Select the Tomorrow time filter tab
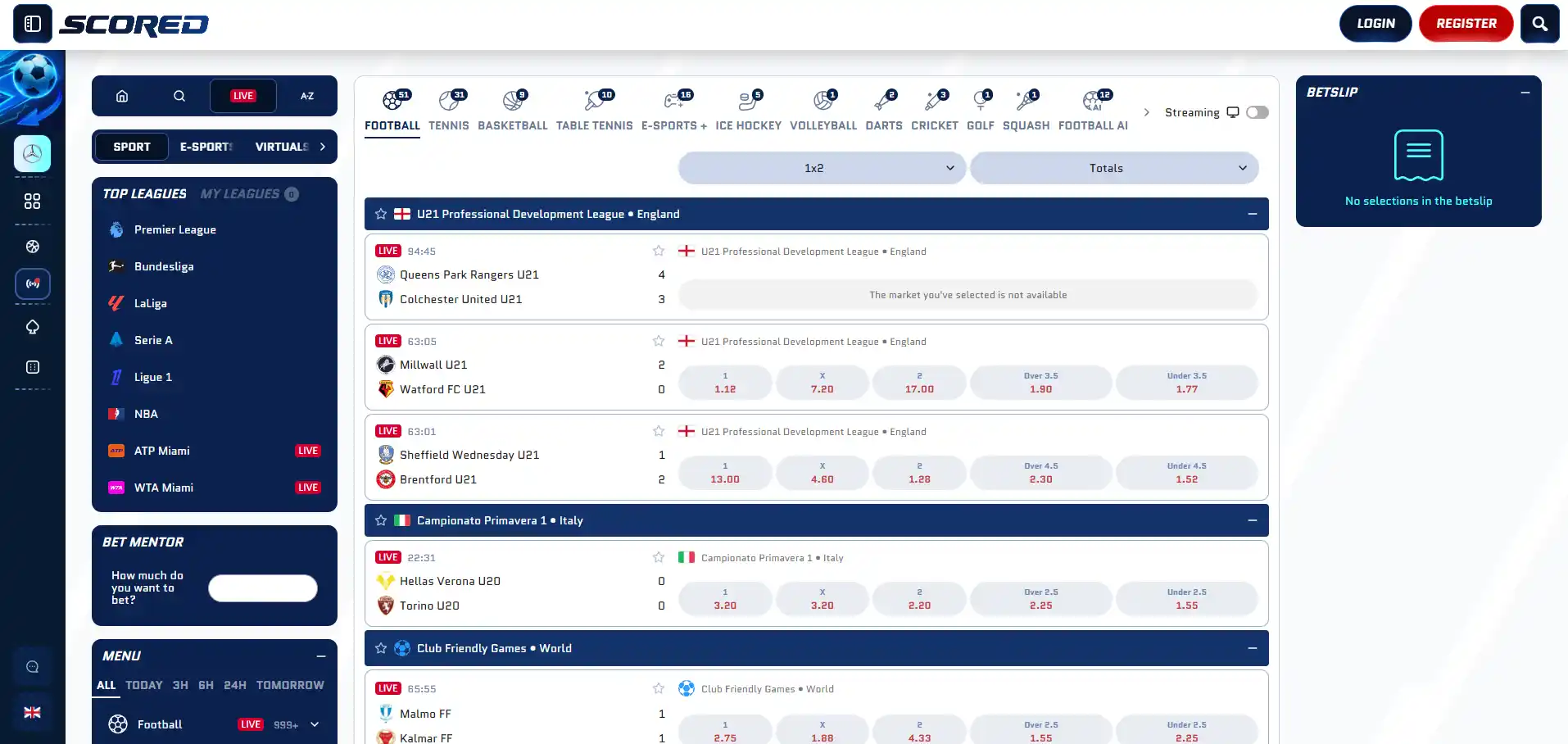 pyautogui.click(x=290, y=685)
